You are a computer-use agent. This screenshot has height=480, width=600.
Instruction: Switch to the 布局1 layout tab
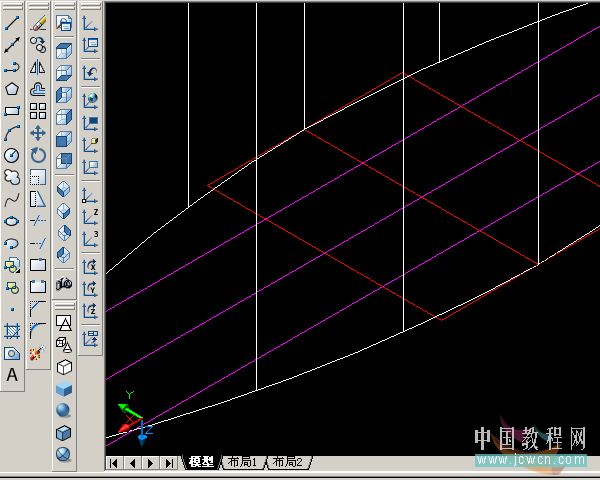coord(242,462)
